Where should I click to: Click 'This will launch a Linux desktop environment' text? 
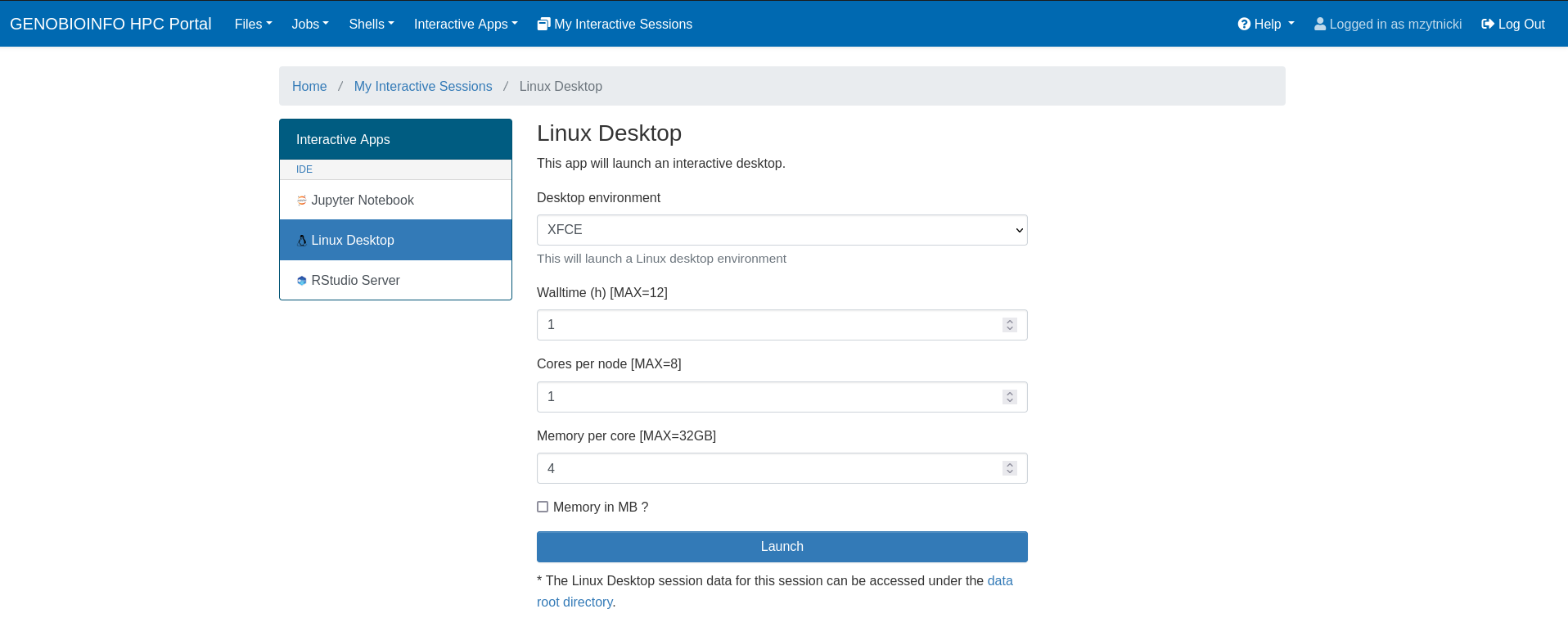[661, 259]
